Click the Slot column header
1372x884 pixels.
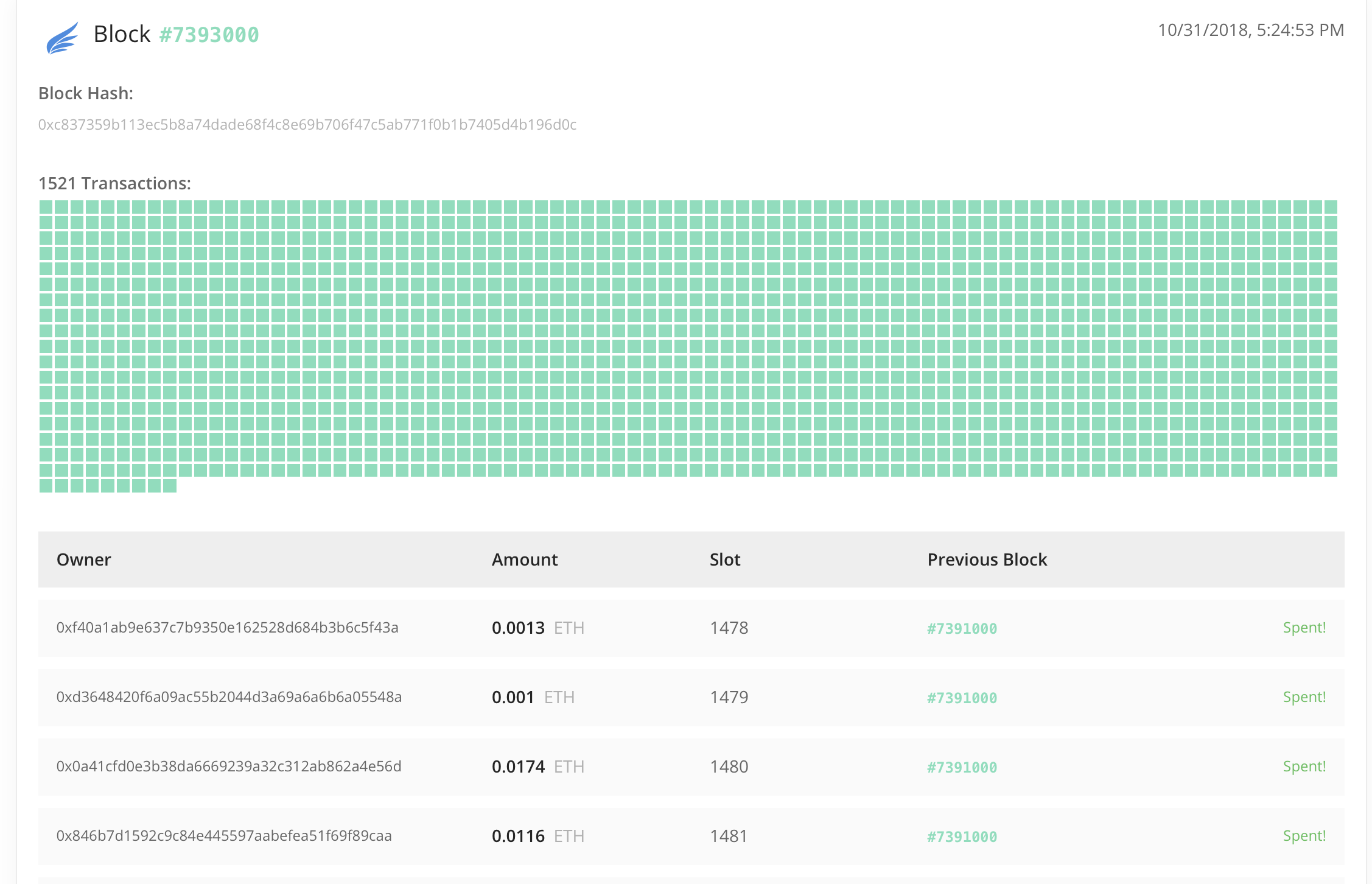click(x=725, y=560)
